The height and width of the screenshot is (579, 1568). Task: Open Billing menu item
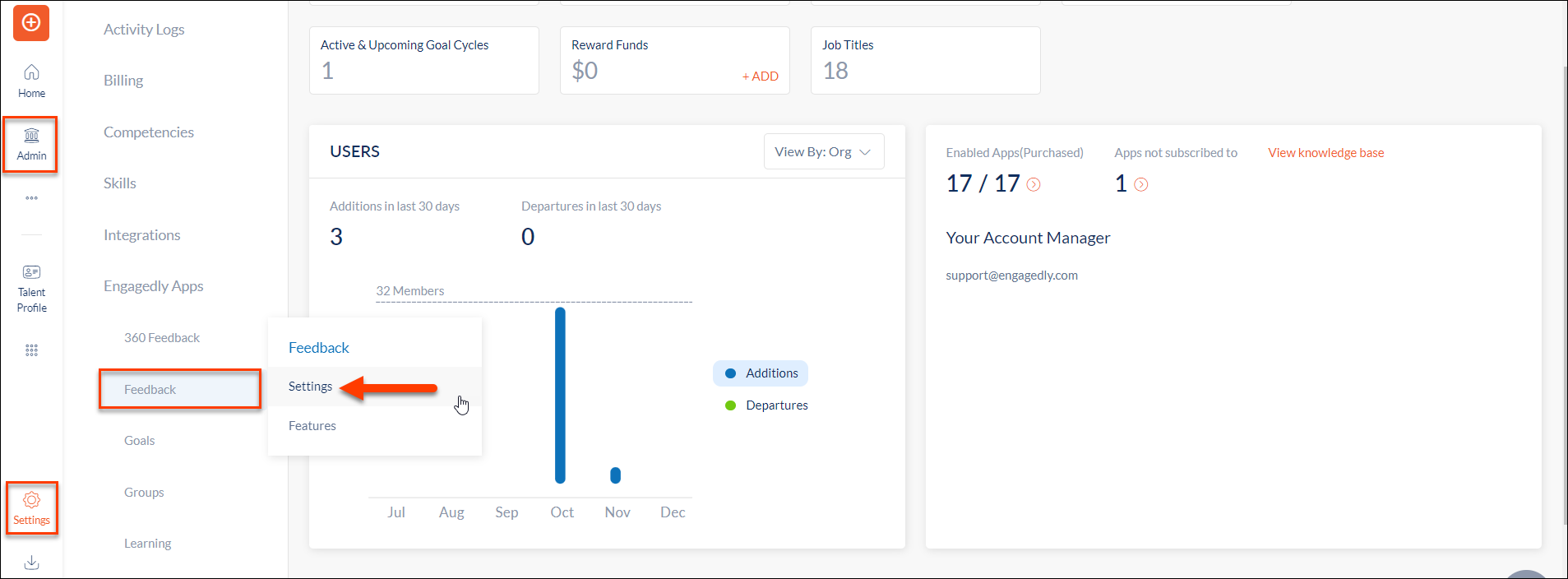123,81
